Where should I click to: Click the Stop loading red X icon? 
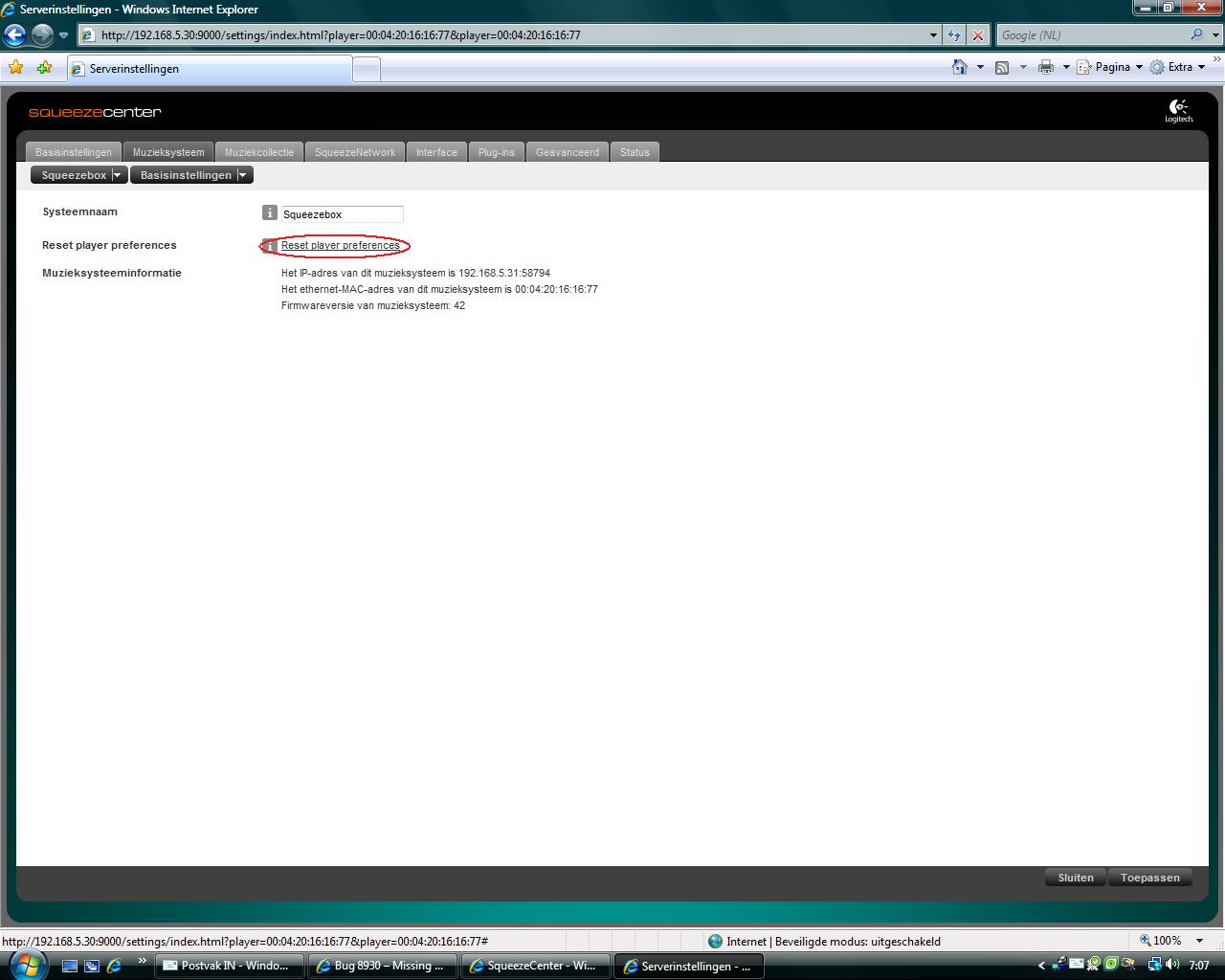[977, 35]
